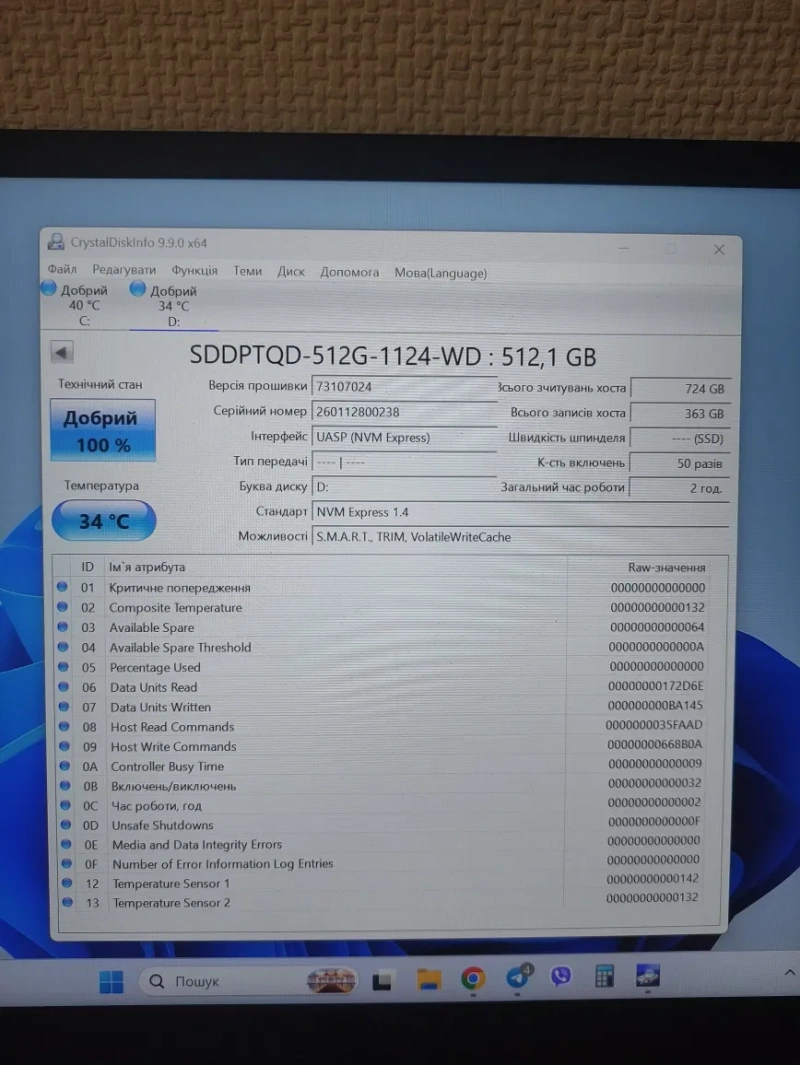Expand the system tray hidden icons chevron

tap(789, 973)
